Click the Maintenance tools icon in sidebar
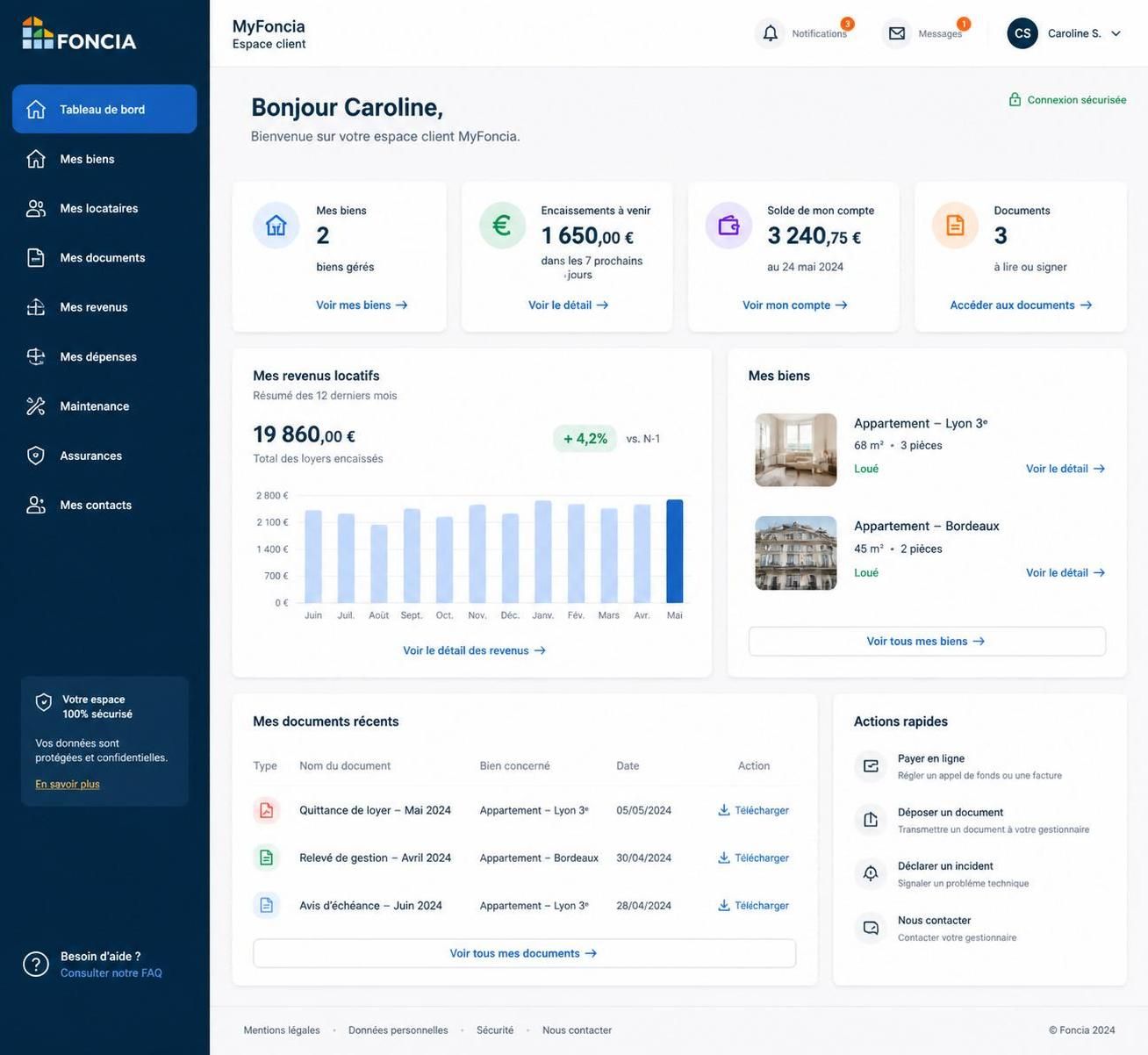The width and height of the screenshot is (1148, 1055). pyautogui.click(x=36, y=406)
